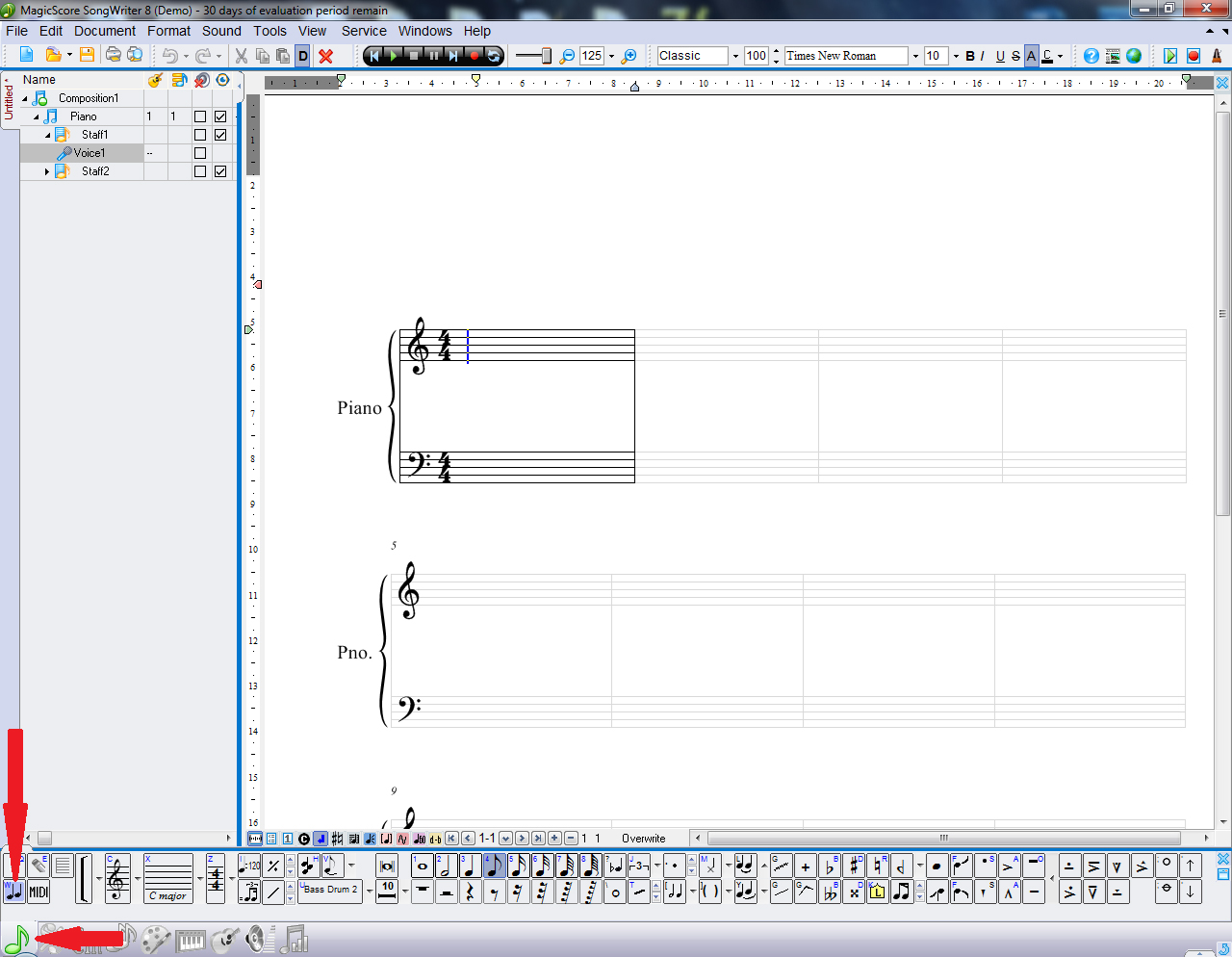Screen dimensions: 1232x957
Task: Open the piano keyboard panel icon
Action: 191,940
